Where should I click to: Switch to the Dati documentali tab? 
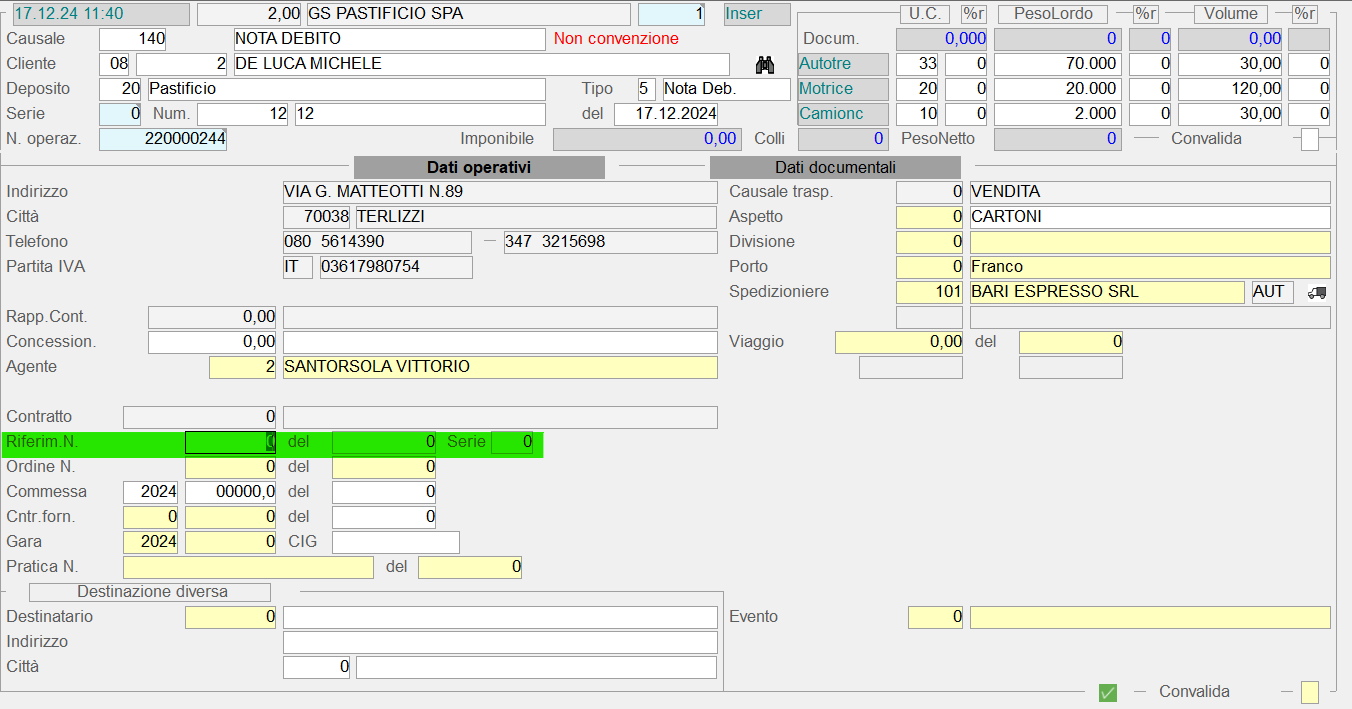(x=835, y=167)
